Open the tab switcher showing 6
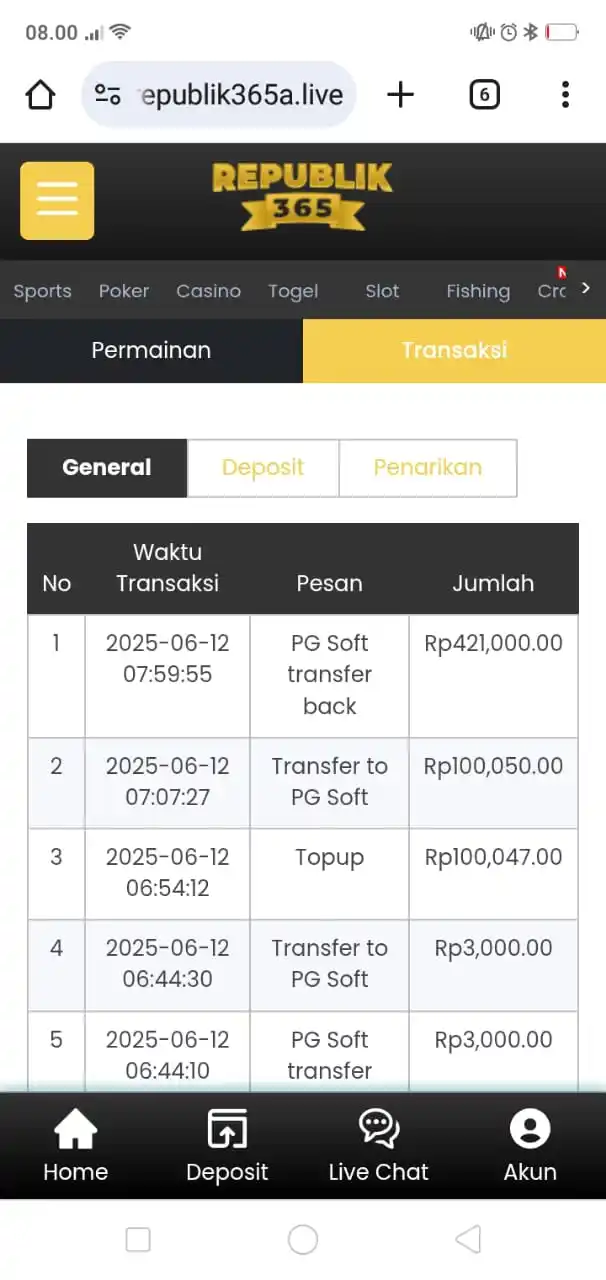 [484, 95]
